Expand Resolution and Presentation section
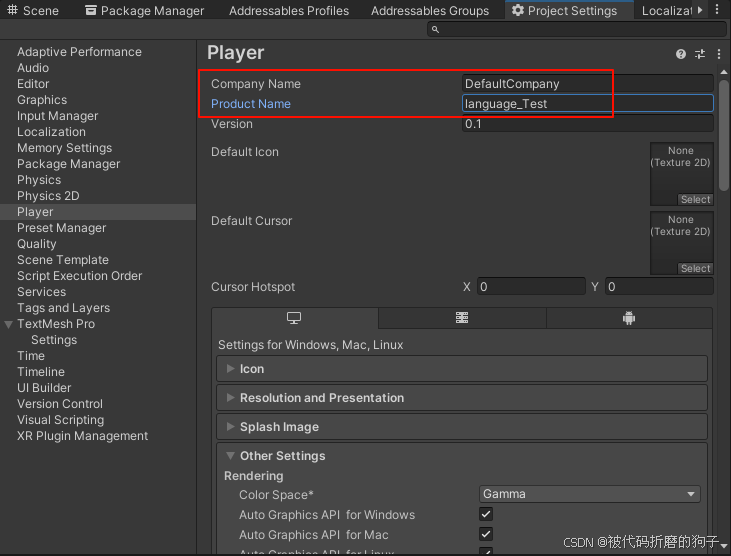This screenshot has width=731, height=556. [462, 398]
